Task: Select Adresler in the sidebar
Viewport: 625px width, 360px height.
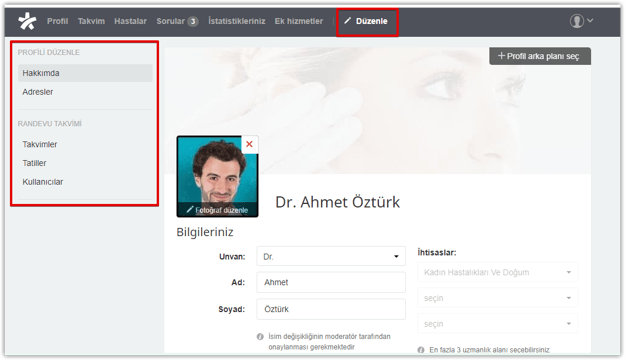Action: 38,92
